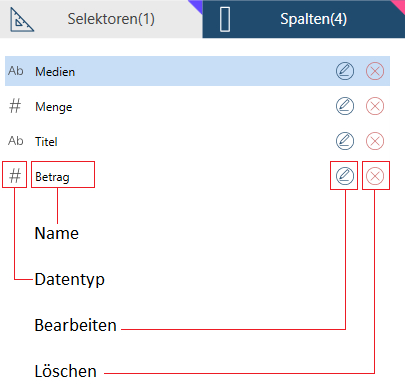The image size is (405, 382).
Task: Click the # data type icon for Menge
Action: [x=15, y=106]
